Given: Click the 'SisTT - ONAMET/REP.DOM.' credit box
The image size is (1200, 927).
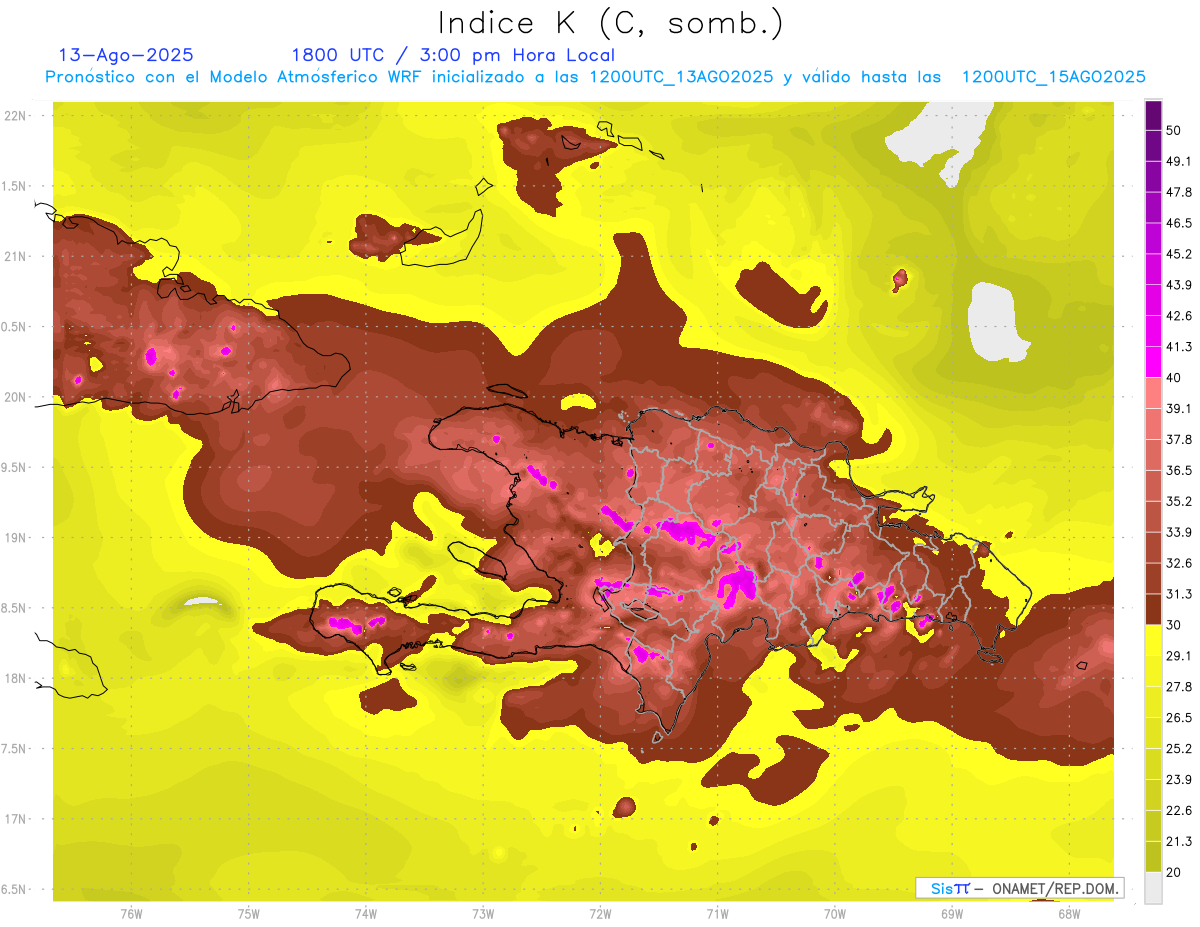Looking at the screenshot, I should (1019, 888).
